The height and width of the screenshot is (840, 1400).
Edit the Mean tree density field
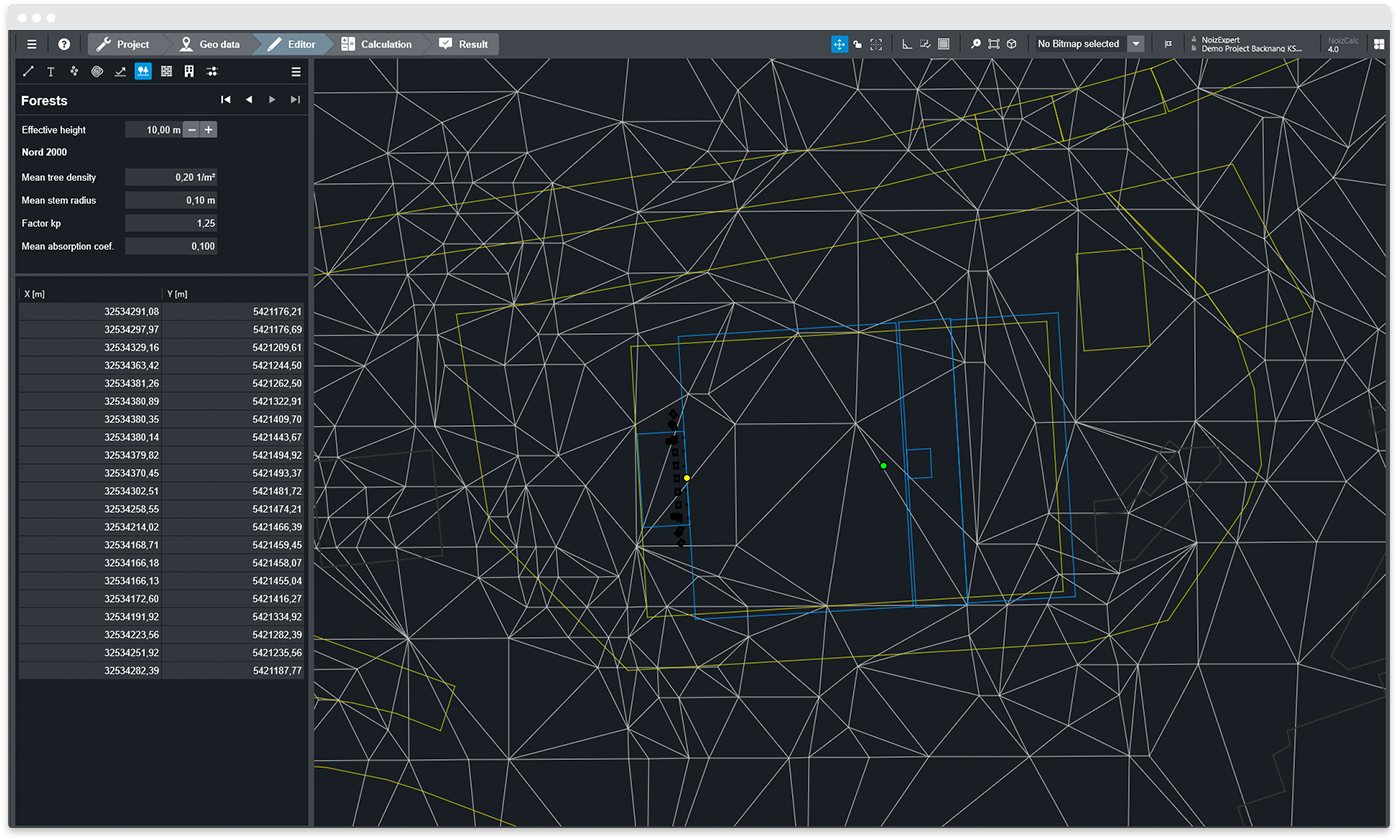(171, 177)
